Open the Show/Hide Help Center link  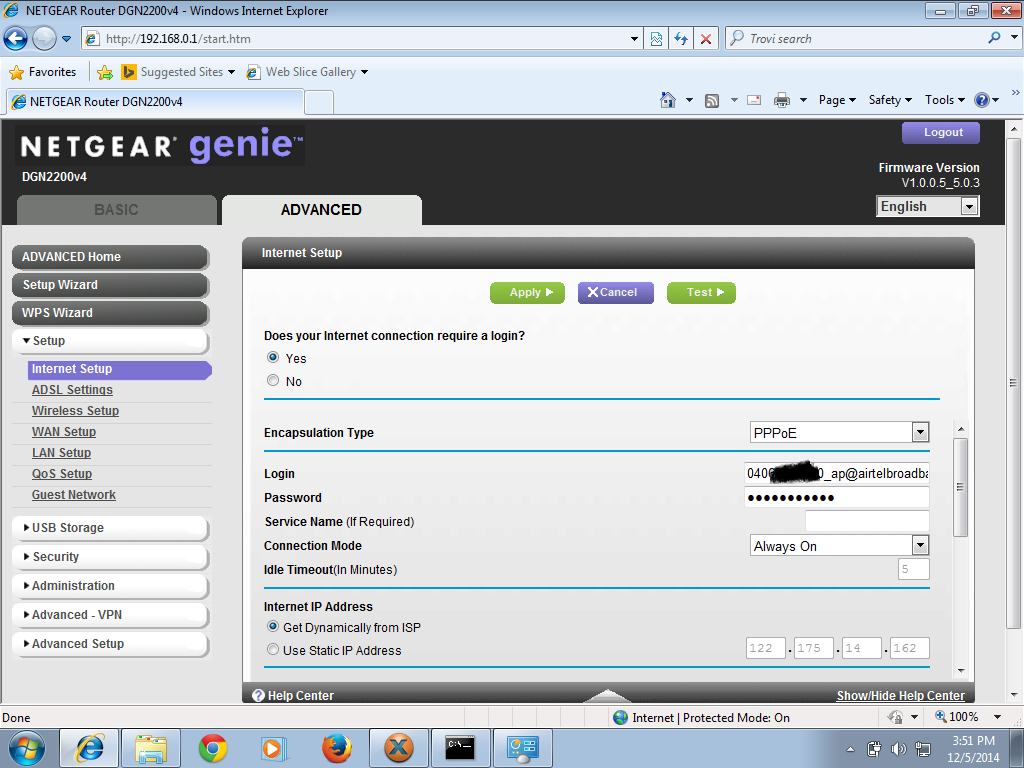(x=901, y=695)
